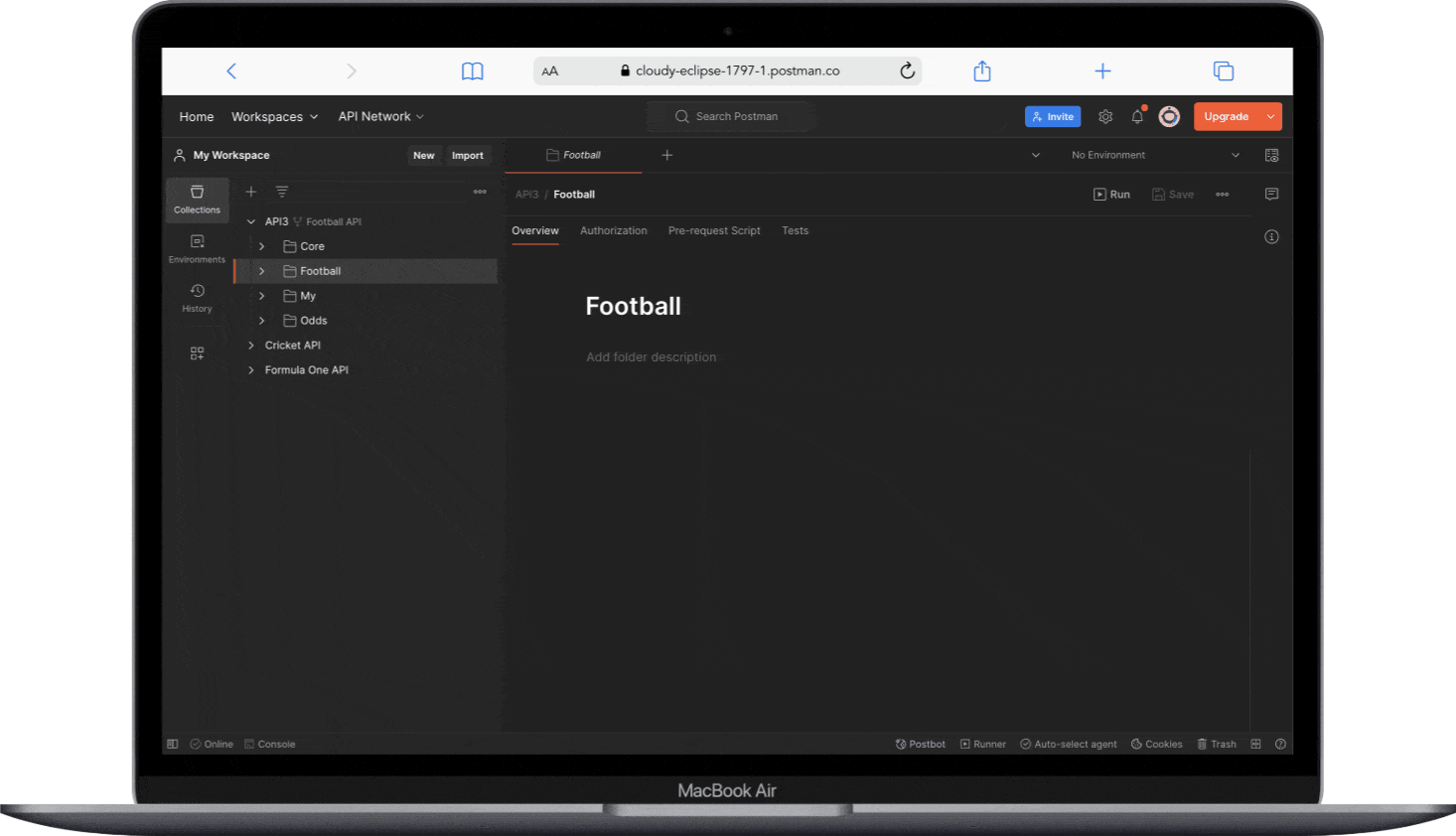The width and height of the screenshot is (1456, 836).
Task: Open Trash in the status bar
Action: 1217,744
